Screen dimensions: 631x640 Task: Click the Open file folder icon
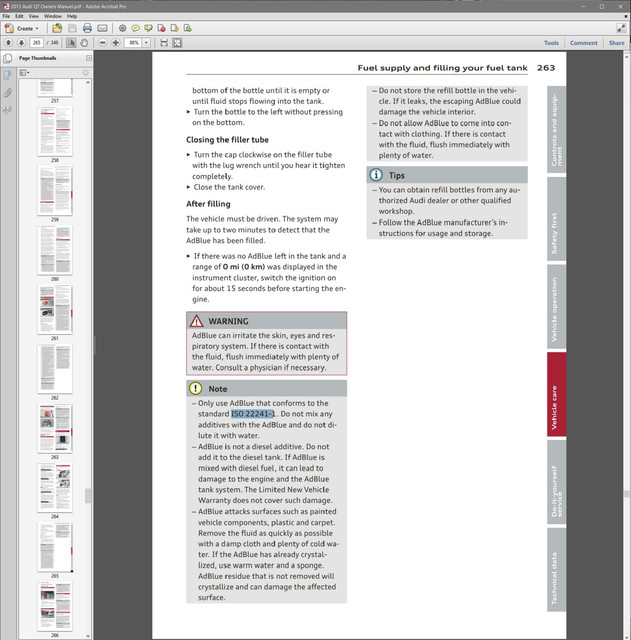57,28
